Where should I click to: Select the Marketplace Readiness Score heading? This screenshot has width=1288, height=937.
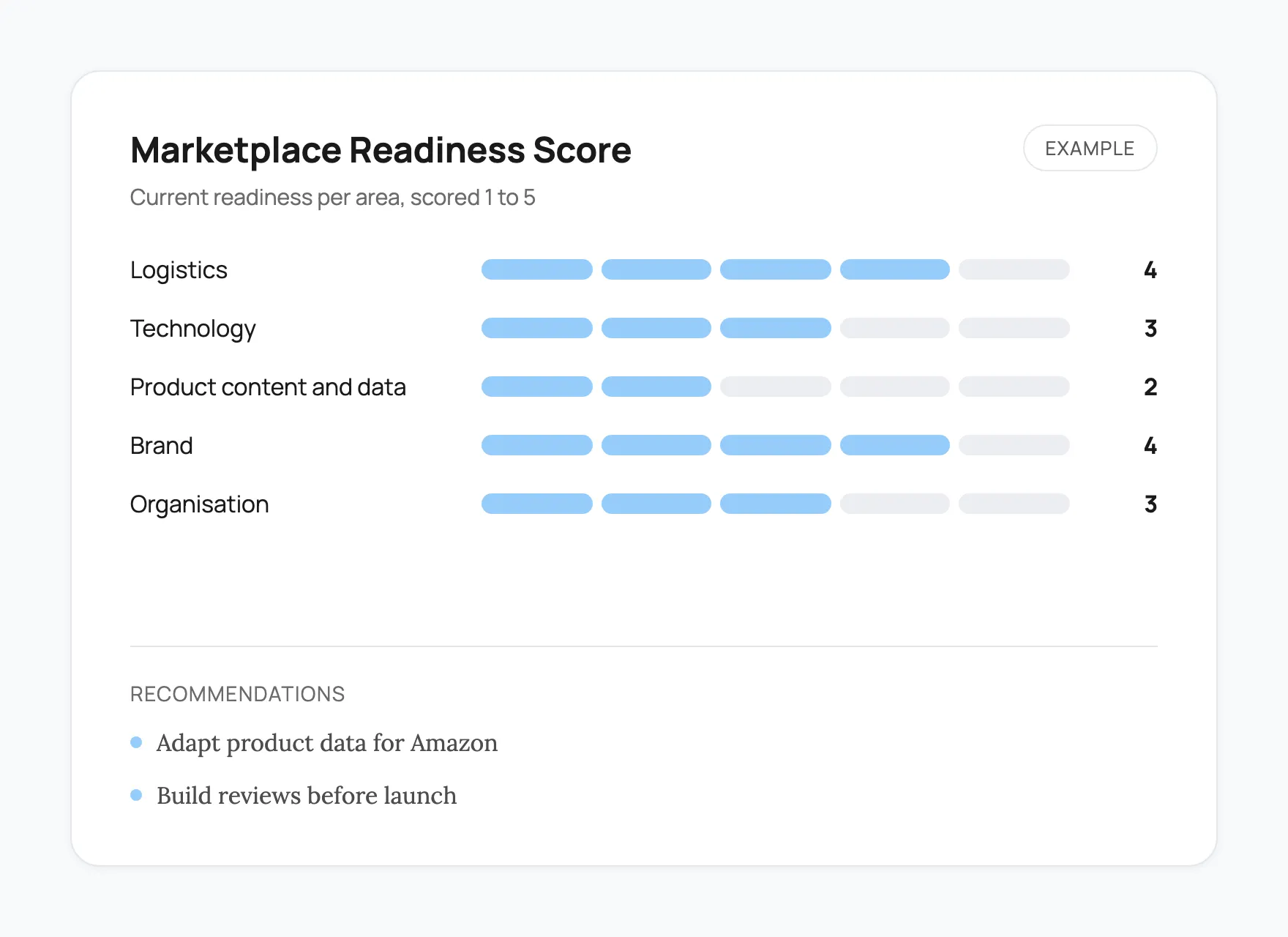[381, 150]
